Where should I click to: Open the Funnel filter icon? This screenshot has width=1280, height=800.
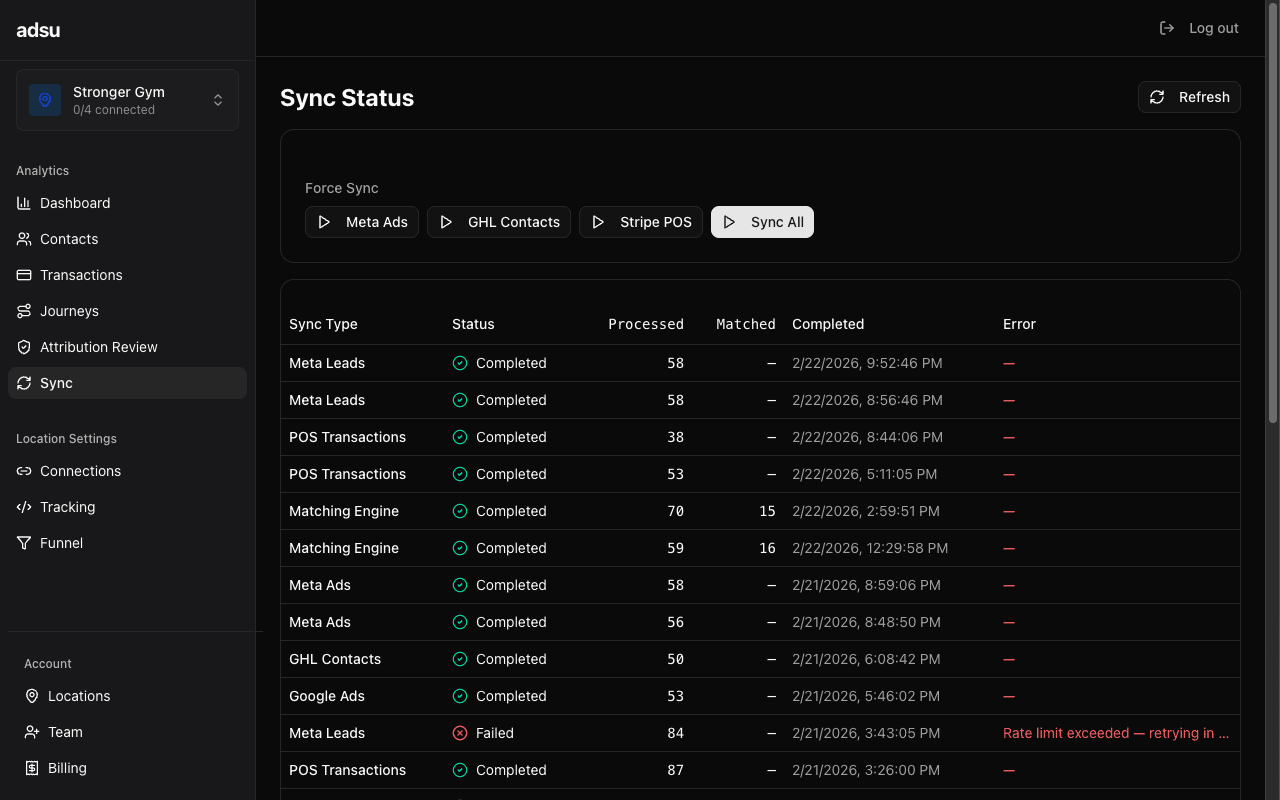click(x=23, y=543)
